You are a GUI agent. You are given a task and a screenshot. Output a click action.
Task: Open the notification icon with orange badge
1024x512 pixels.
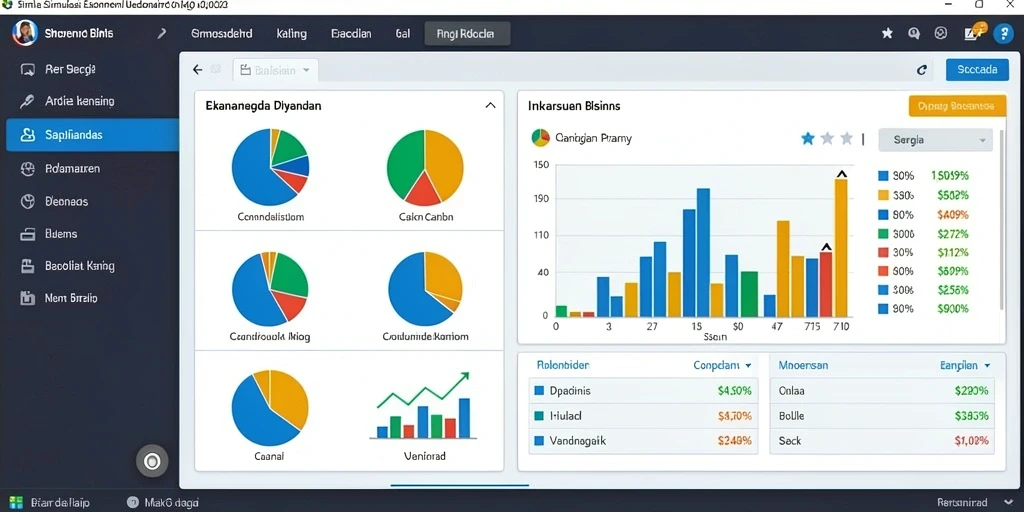974,33
